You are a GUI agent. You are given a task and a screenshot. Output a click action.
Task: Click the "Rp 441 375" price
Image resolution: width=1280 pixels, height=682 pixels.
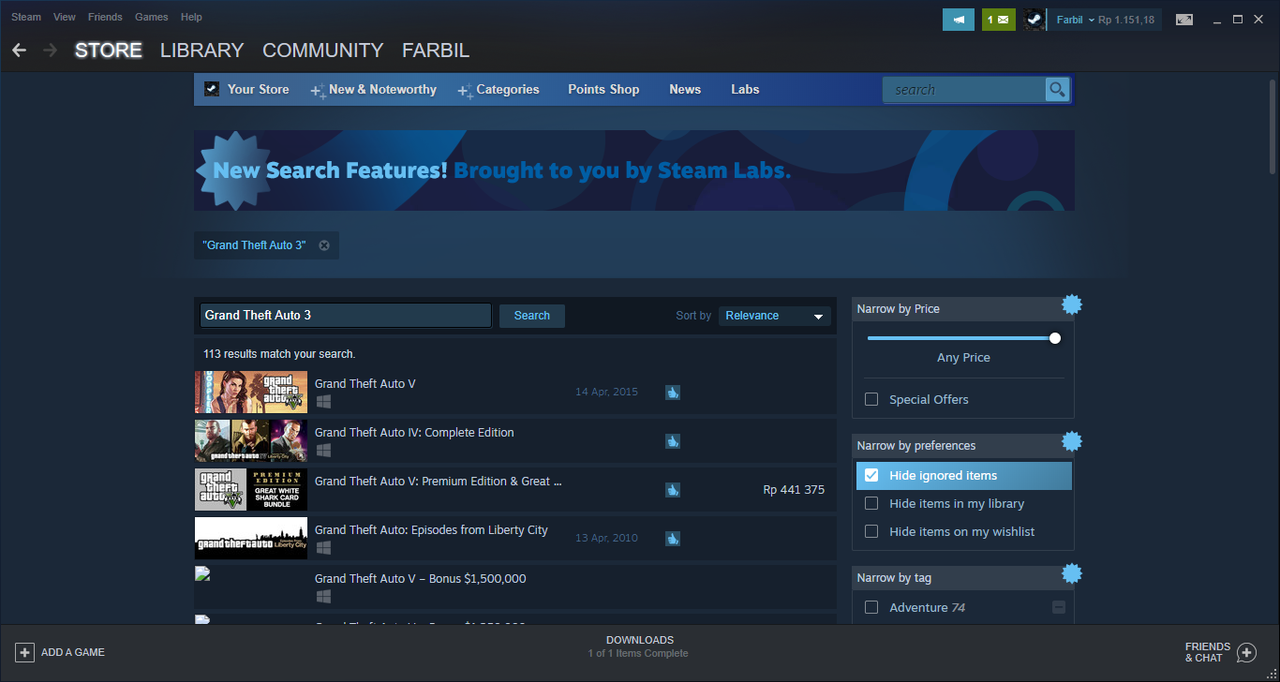(x=794, y=490)
